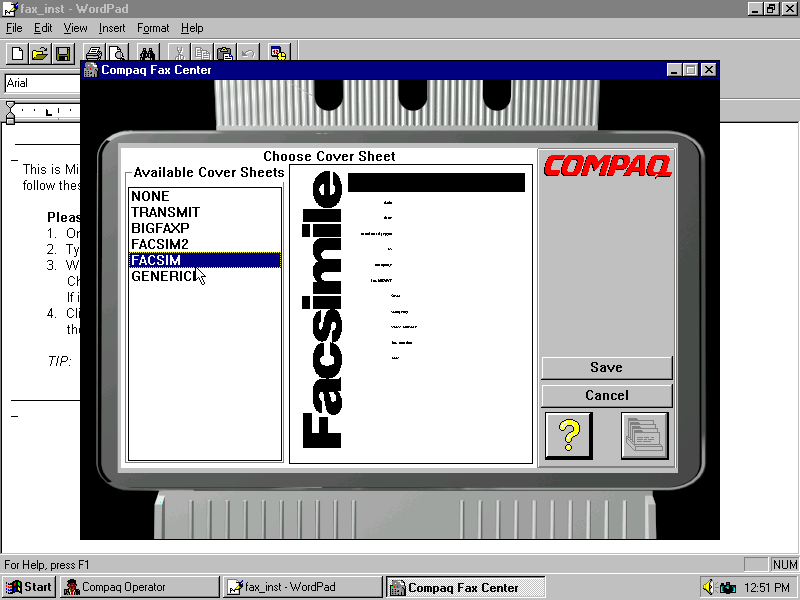800x600 pixels.
Task: Open the Insert menu in WordPad
Action: pyautogui.click(x=112, y=28)
